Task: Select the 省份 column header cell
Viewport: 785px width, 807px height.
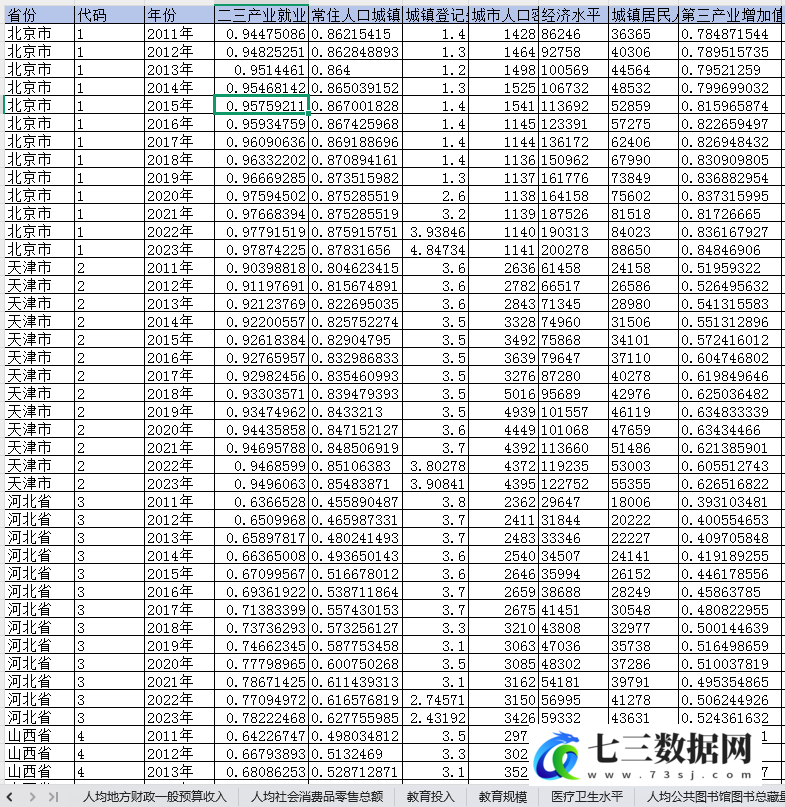Action: 40,15
